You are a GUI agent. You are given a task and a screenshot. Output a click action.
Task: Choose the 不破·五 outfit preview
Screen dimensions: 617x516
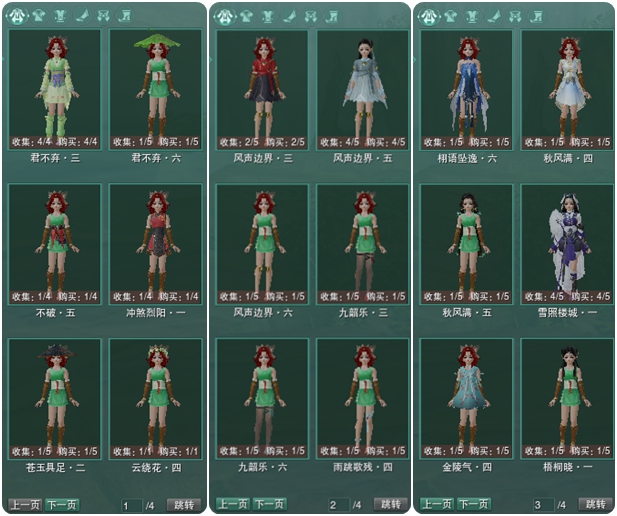pyautogui.click(x=55, y=244)
